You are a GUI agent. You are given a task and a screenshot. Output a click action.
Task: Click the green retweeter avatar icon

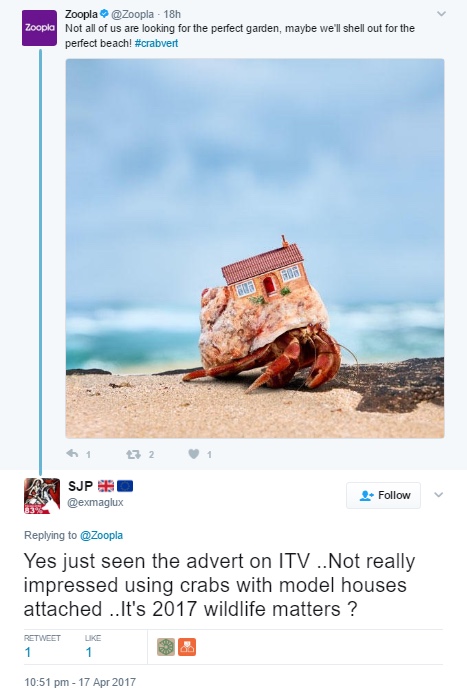[166, 647]
